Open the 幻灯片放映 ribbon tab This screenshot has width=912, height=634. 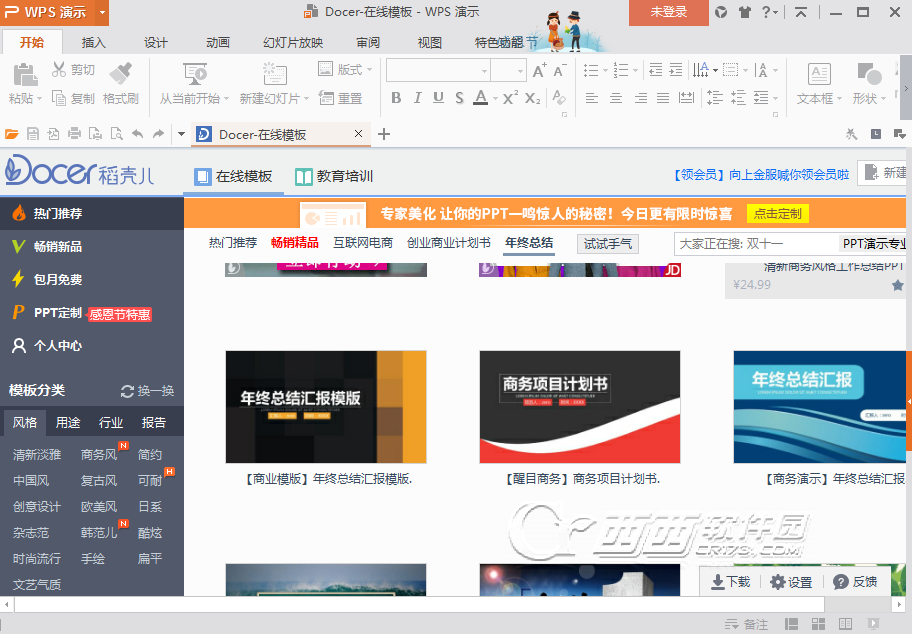pyautogui.click(x=293, y=42)
